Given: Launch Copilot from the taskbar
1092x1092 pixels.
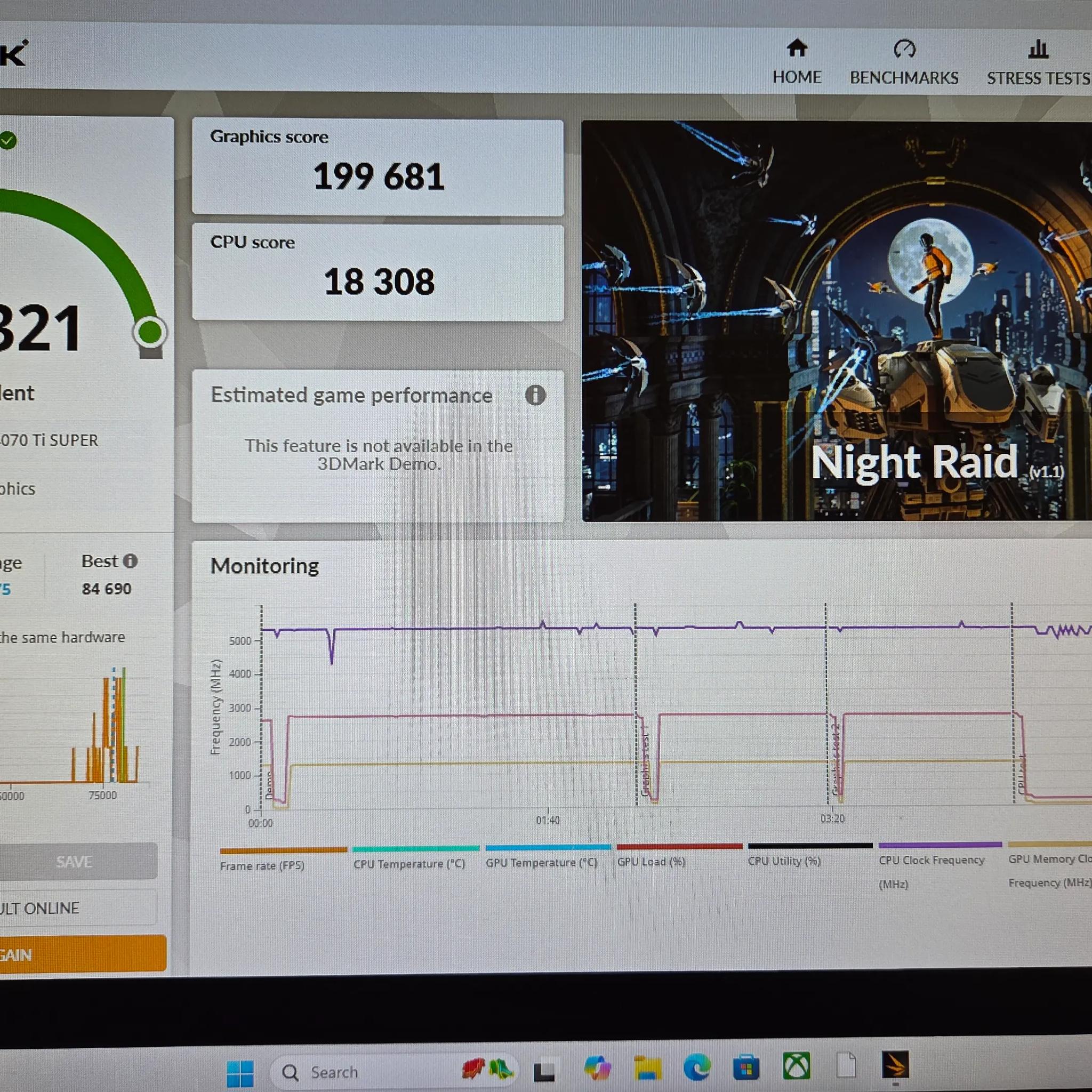Looking at the screenshot, I should 597,1067.
